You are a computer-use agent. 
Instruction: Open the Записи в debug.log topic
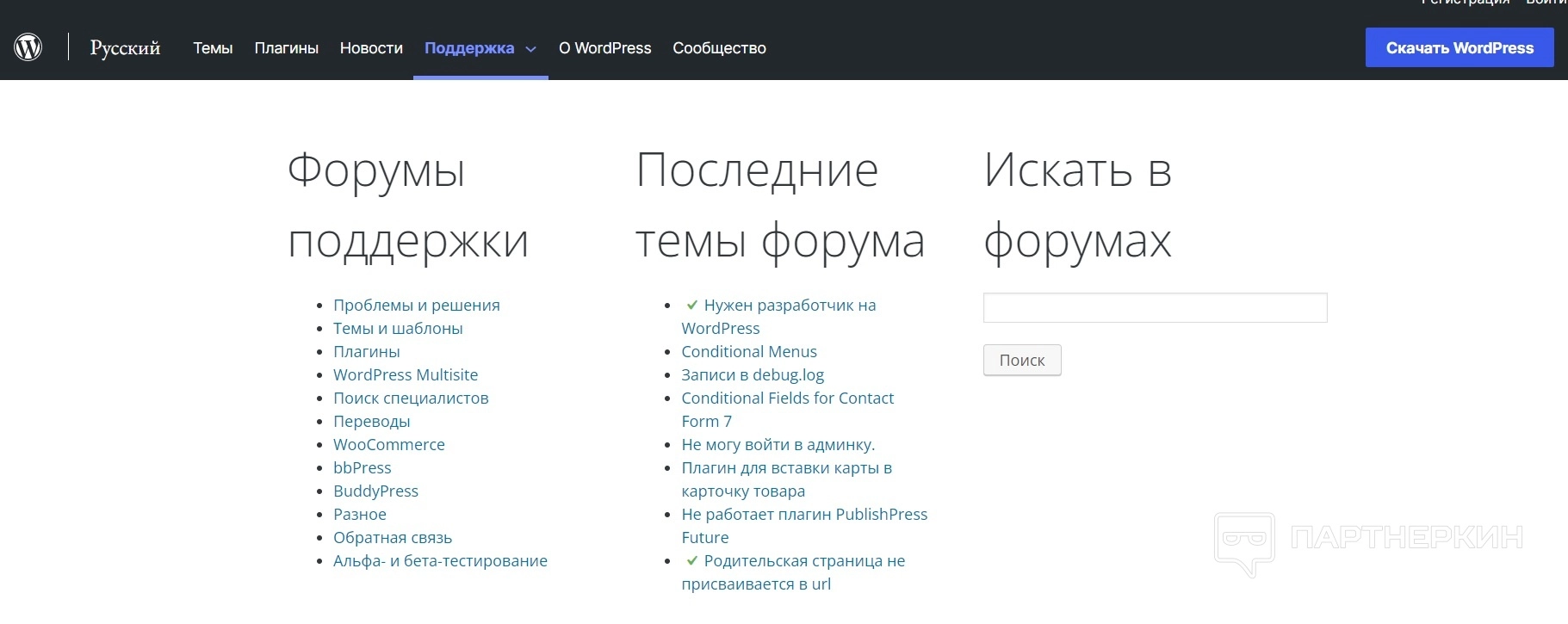tap(753, 374)
